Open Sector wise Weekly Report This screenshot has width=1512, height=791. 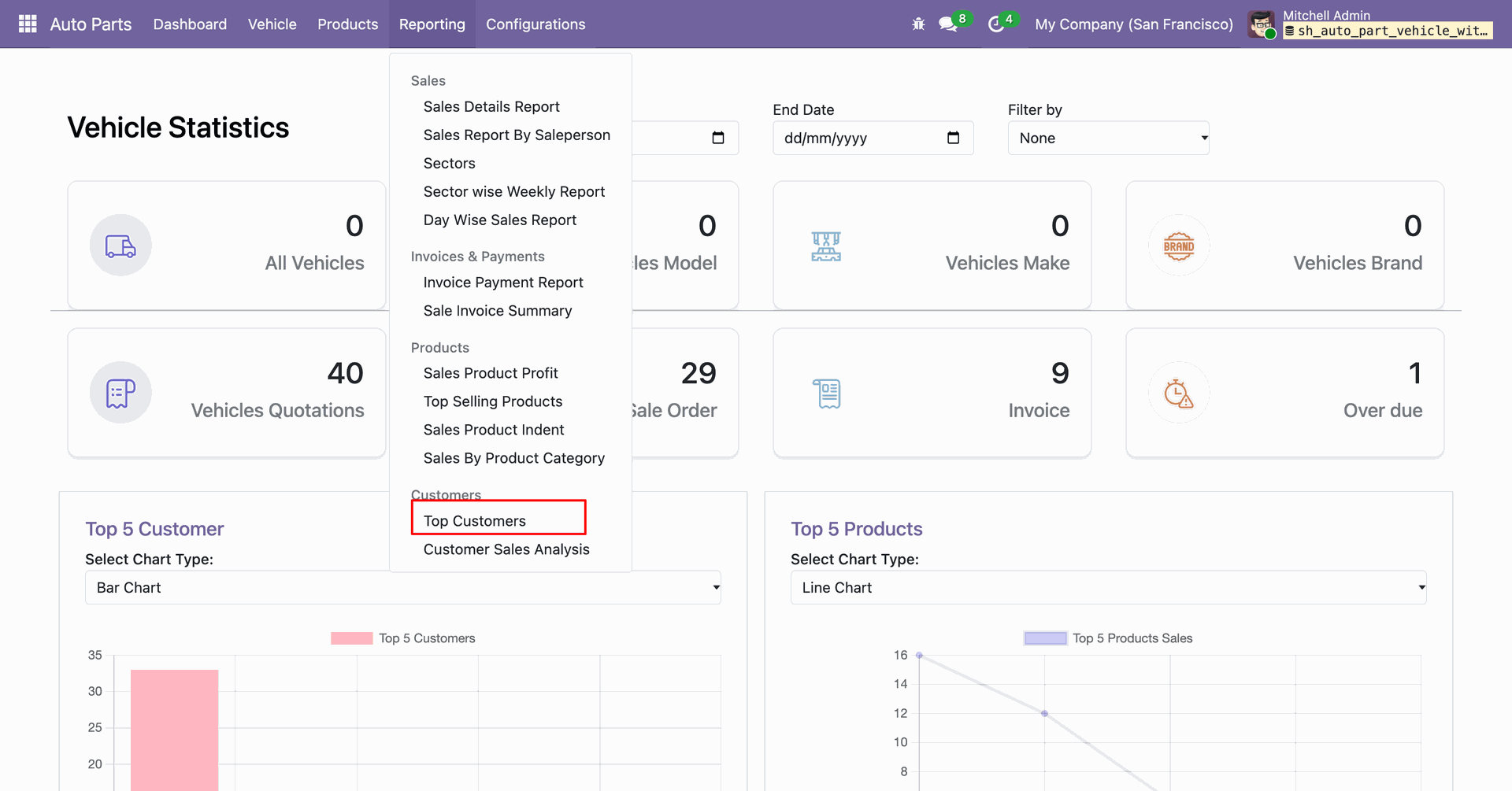click(514, 192)
